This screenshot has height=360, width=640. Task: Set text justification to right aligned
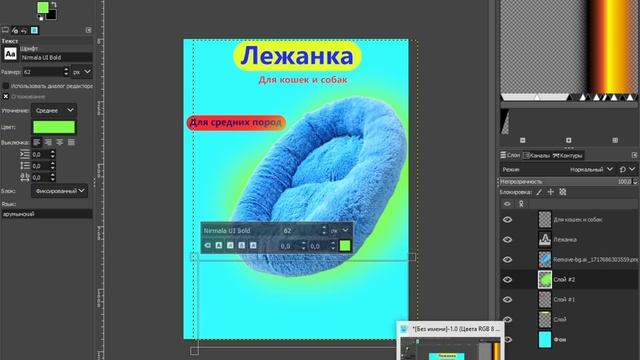(48, 142)
